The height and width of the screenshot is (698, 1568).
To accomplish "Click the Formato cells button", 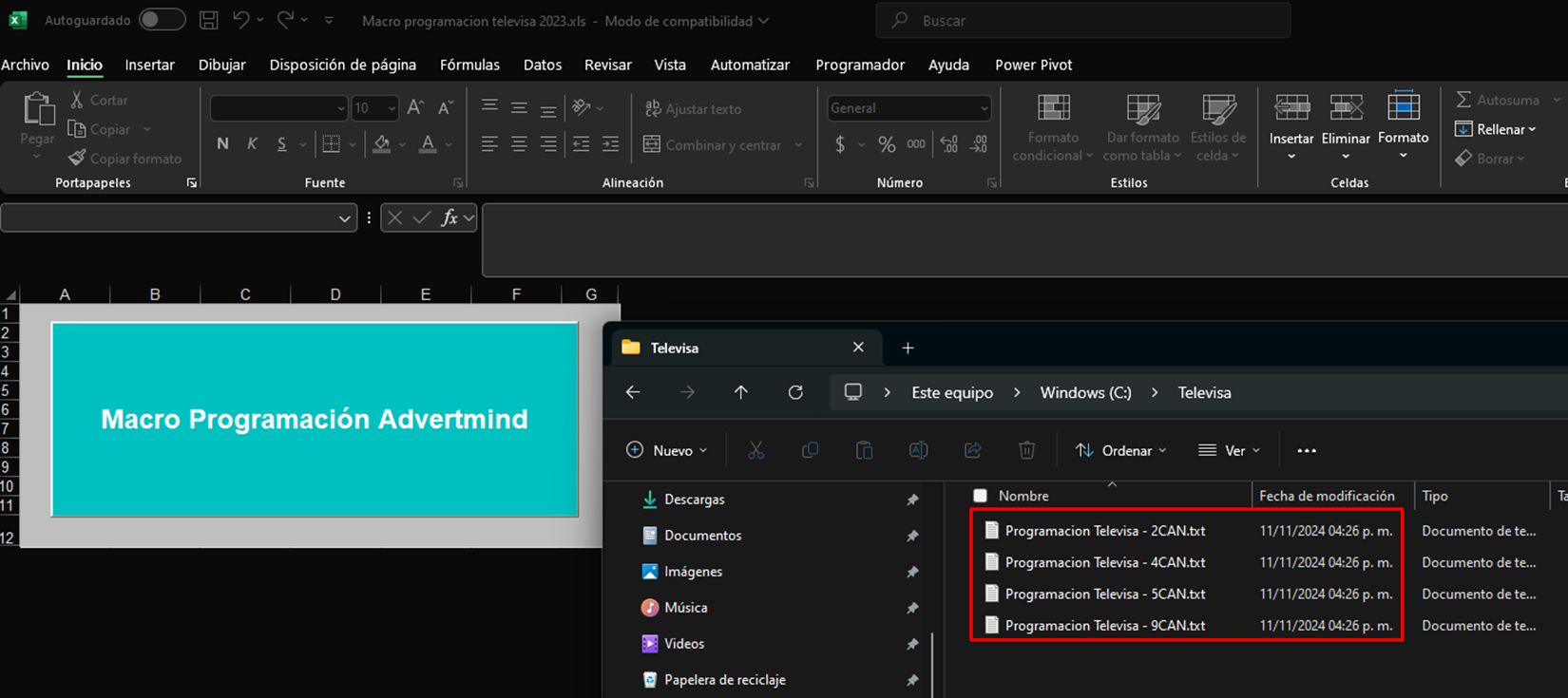I will (x=1404, y=126).
